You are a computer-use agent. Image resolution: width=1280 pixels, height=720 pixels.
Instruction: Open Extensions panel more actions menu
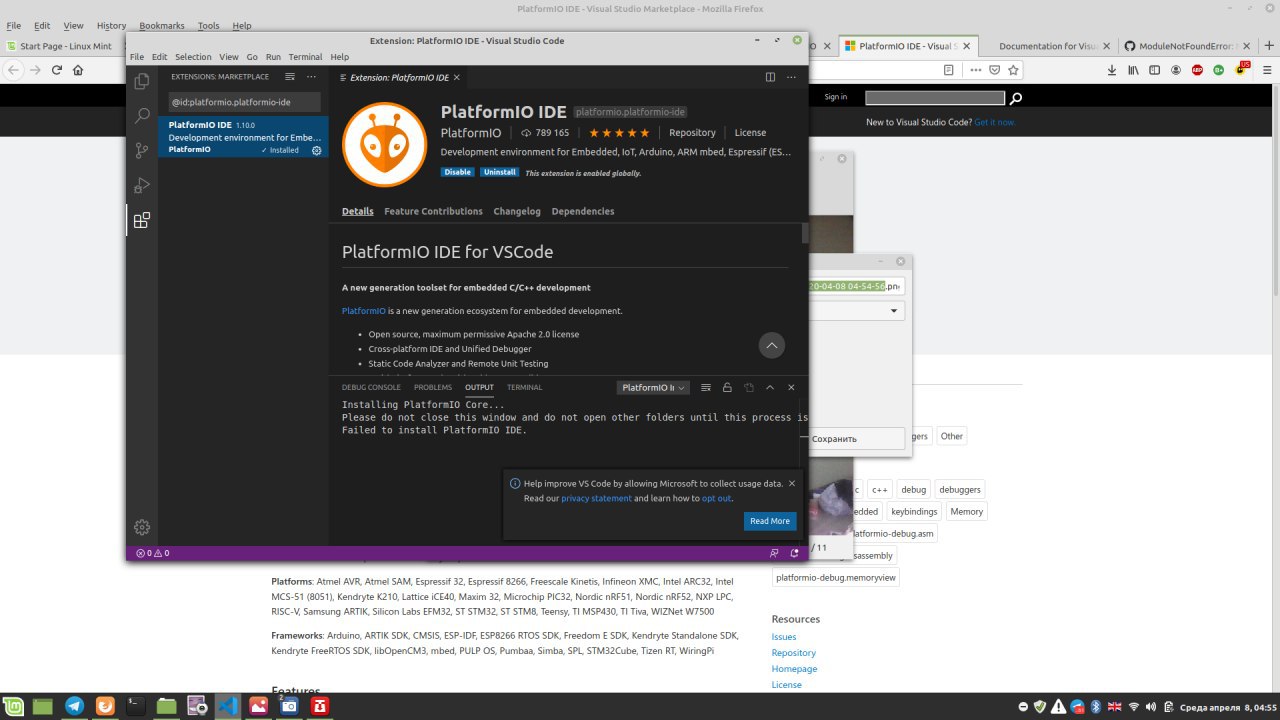311,77
